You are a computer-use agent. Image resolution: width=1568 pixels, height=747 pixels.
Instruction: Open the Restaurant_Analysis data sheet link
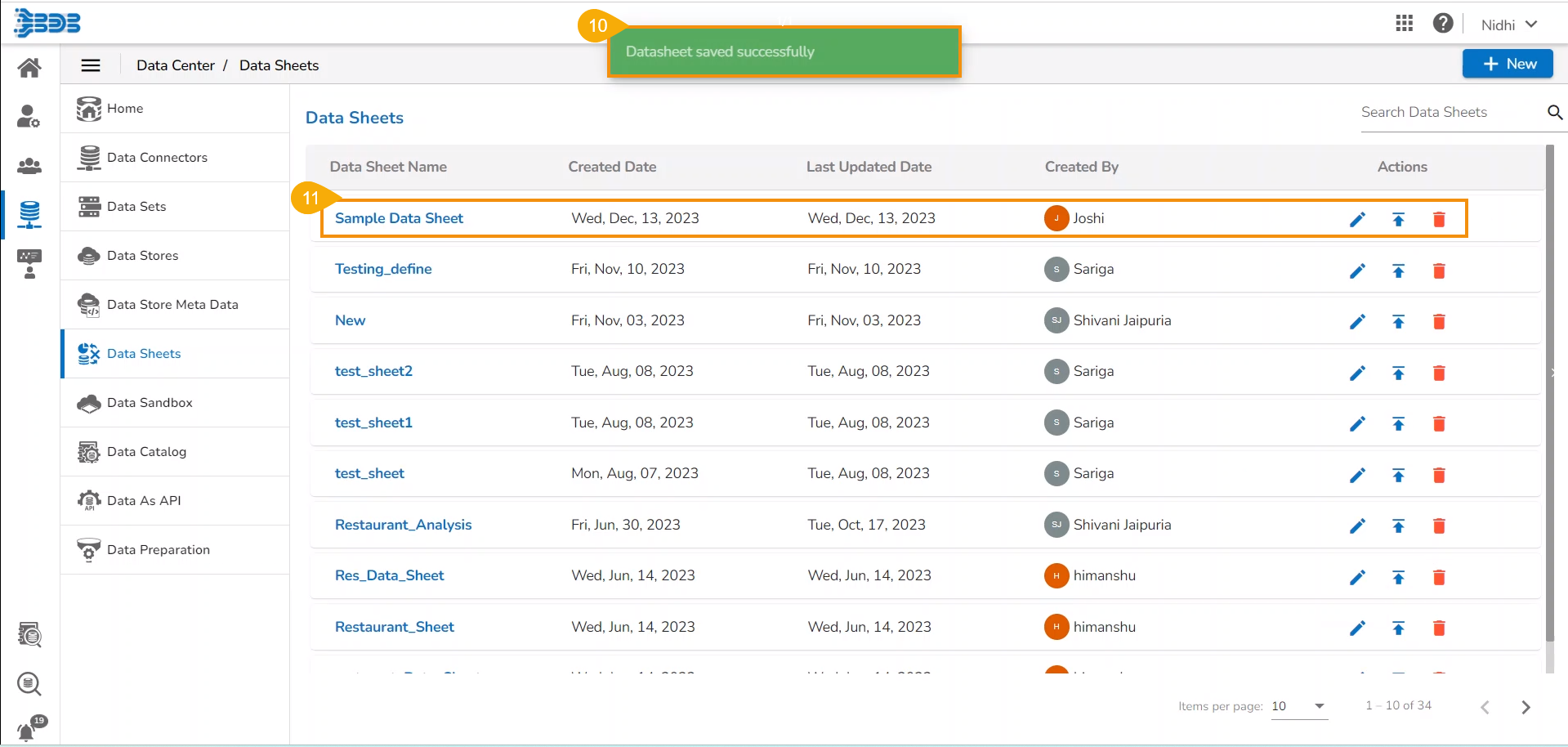click(x=403, y=525)
